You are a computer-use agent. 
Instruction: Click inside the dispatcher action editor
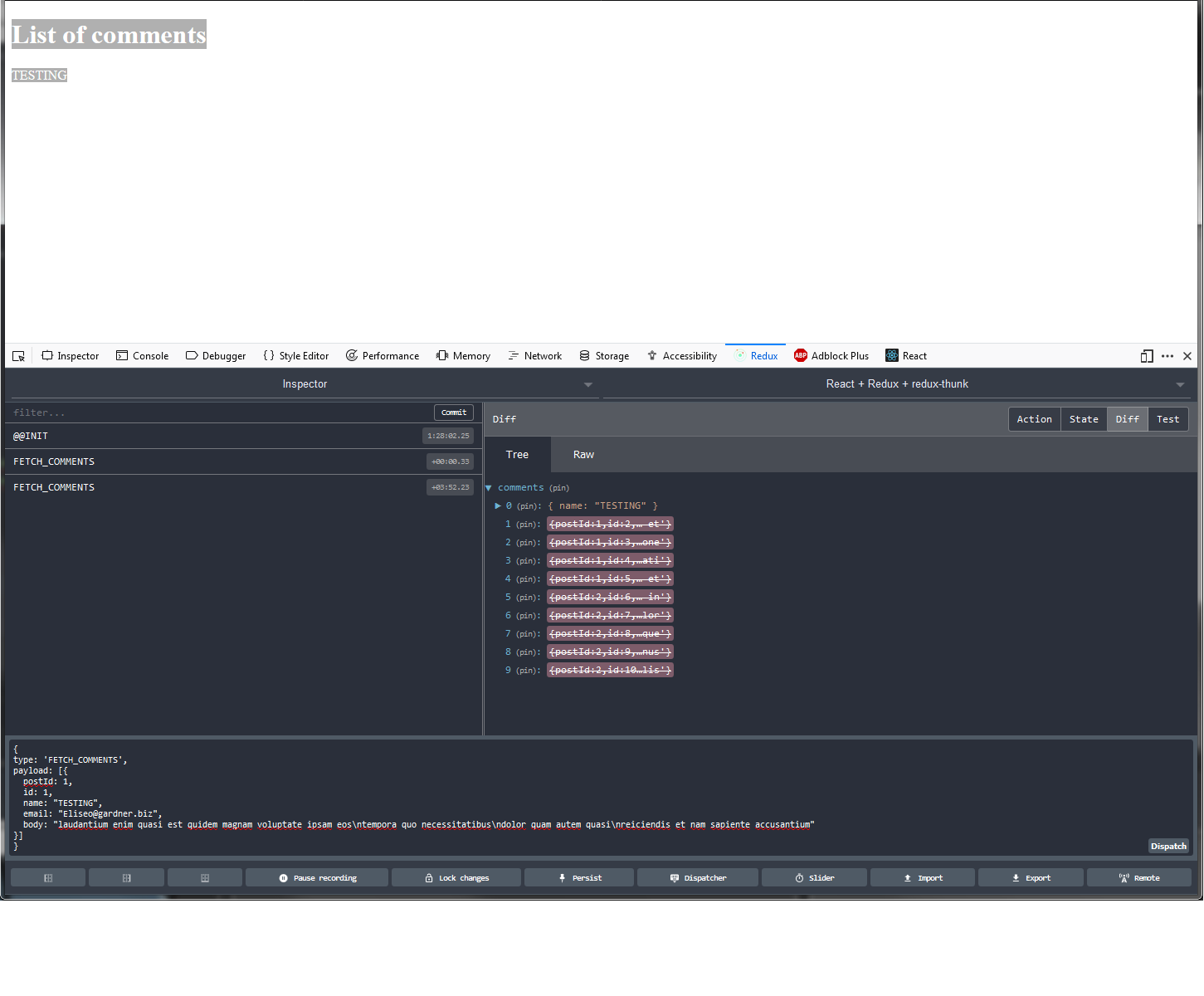(x=599, y=797)
